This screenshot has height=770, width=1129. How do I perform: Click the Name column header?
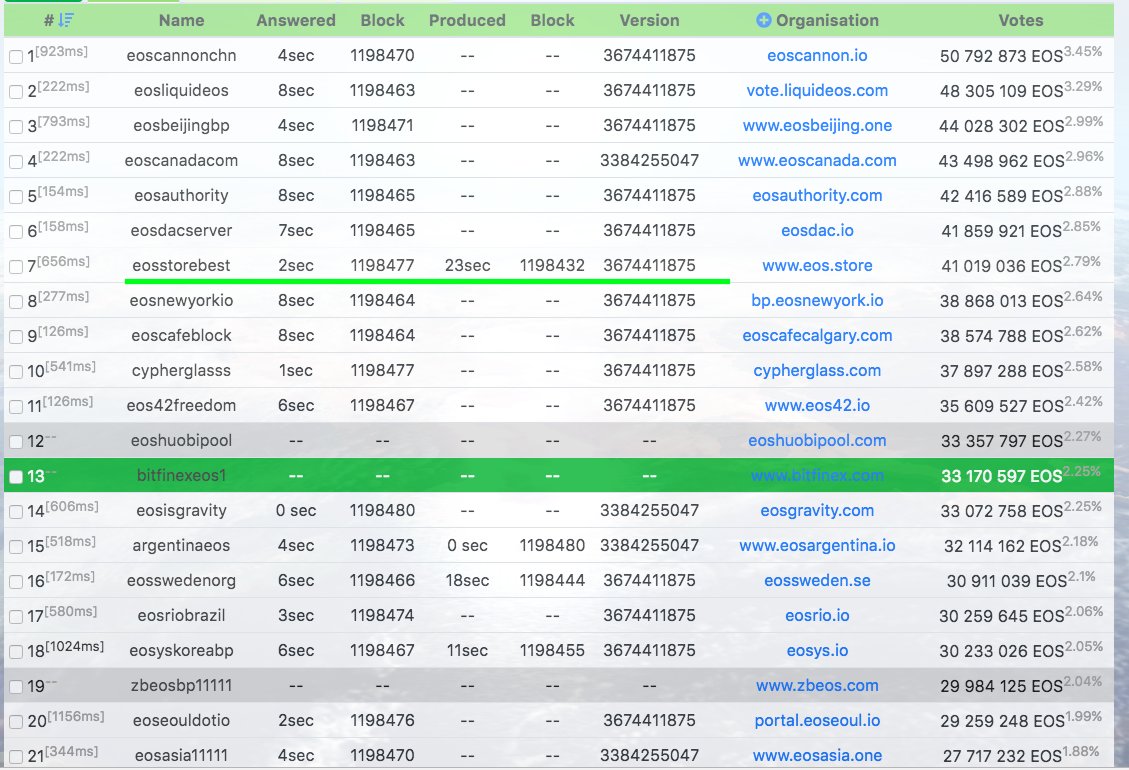pos(181,20)
